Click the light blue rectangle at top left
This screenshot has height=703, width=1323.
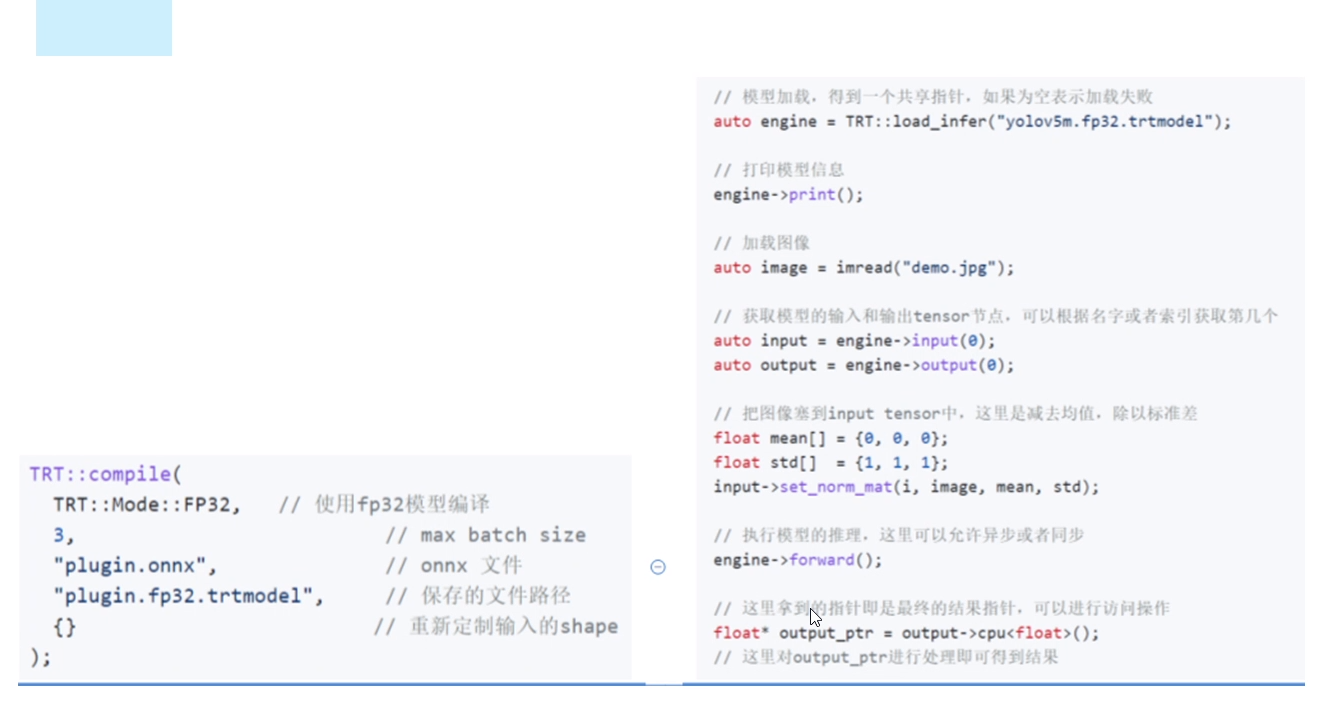104,28
